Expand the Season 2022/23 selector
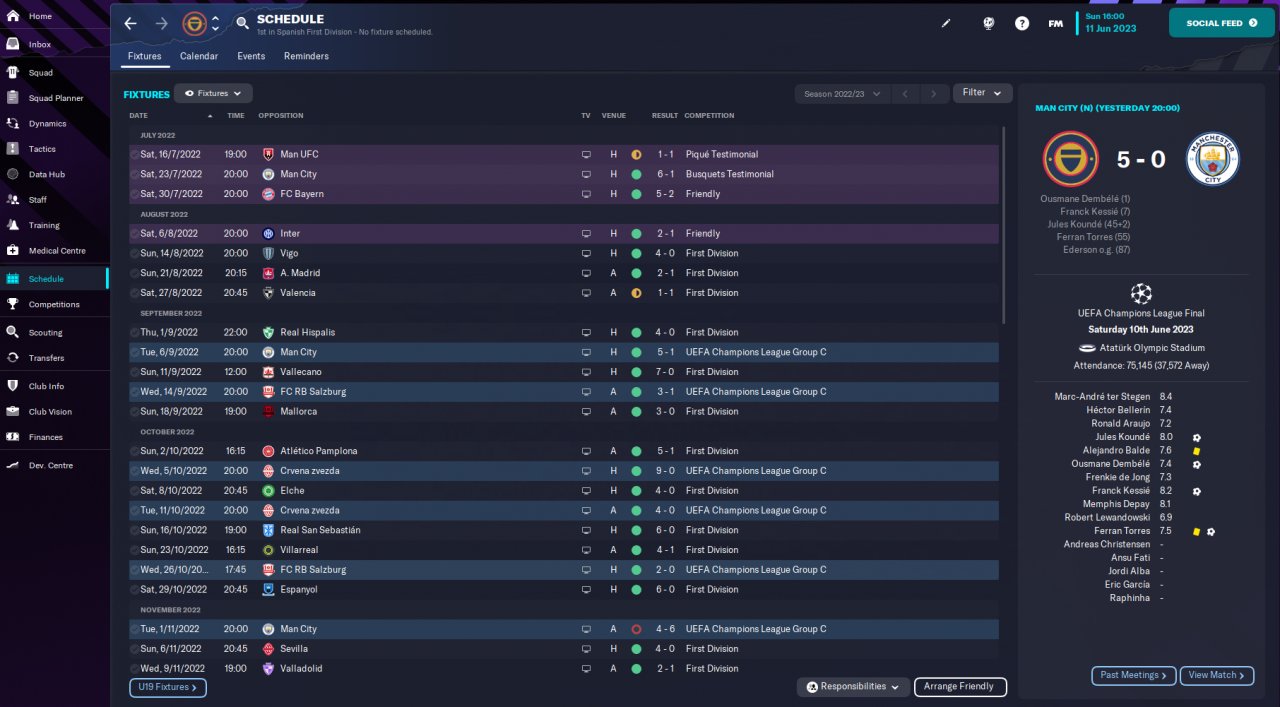Screen dimensions: 1280x707 click(842, 94)
